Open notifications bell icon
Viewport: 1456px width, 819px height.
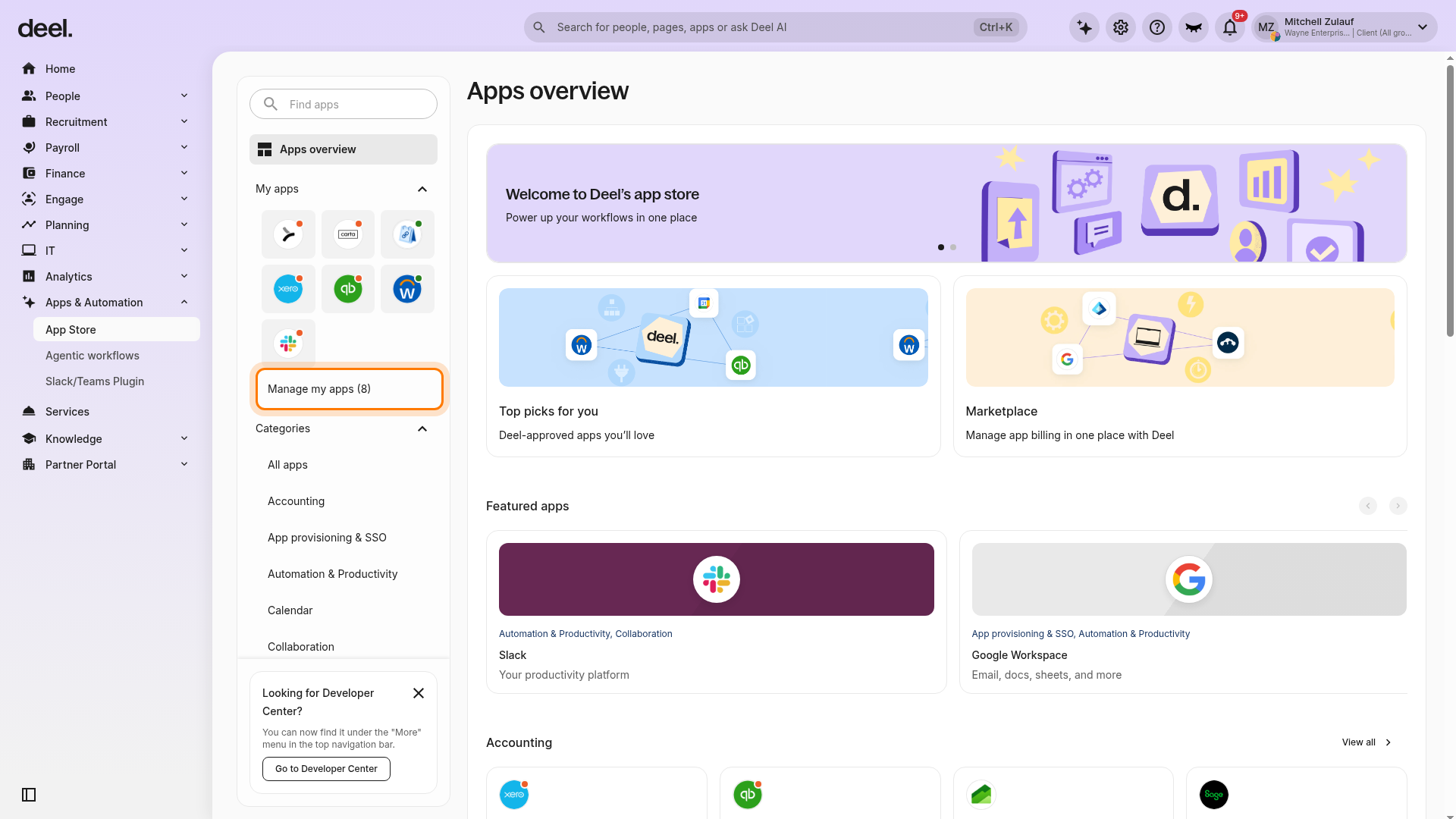coord(1230,27)
